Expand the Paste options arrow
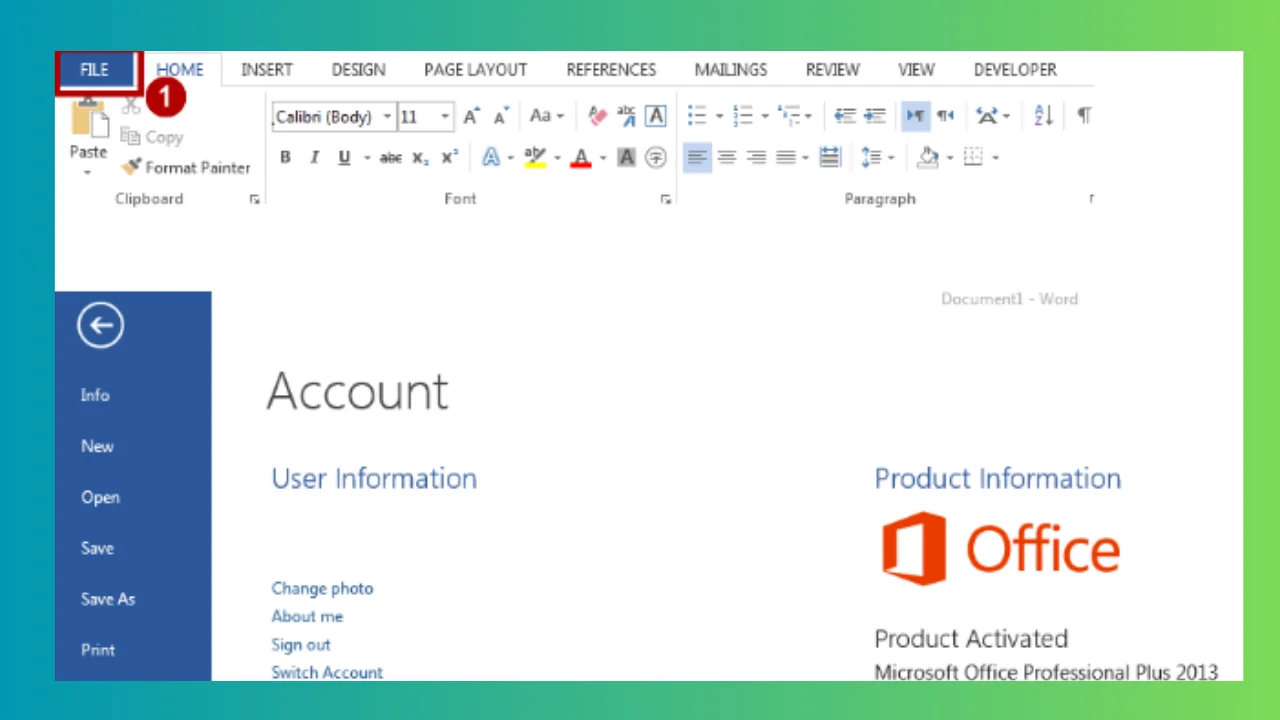The height and width of the screenshot is (720, 1280). 88,172
